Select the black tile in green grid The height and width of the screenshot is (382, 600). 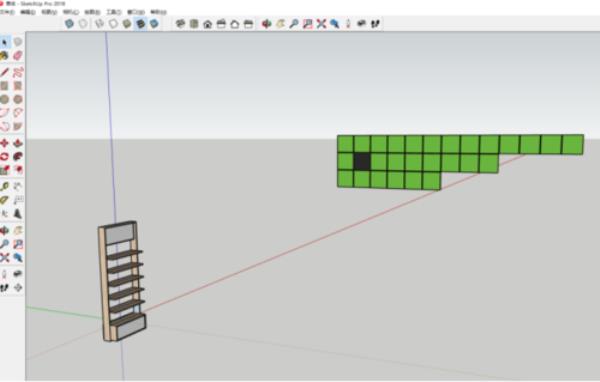tap(362, 161)
